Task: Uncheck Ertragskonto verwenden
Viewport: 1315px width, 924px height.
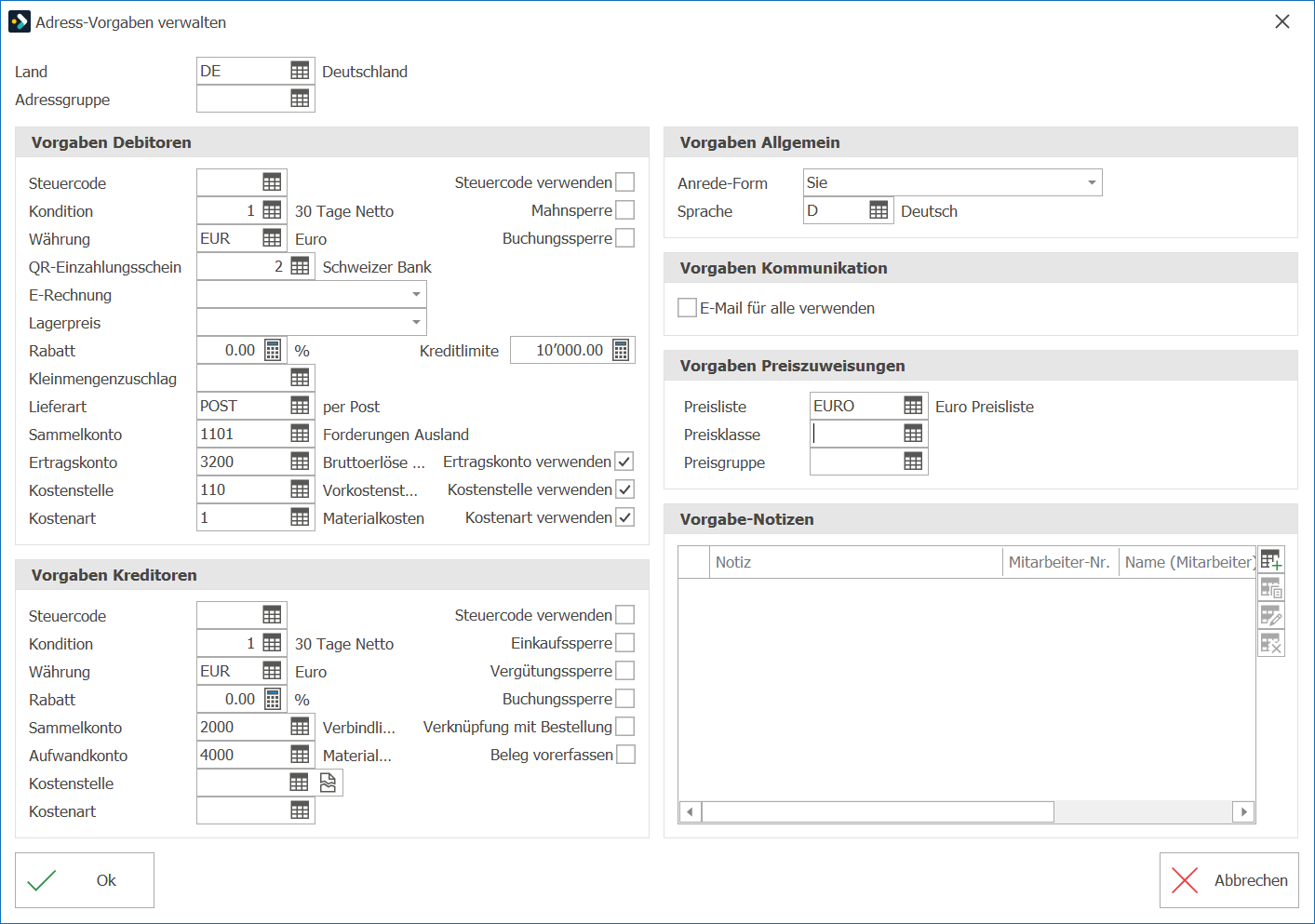Action: 624,462
